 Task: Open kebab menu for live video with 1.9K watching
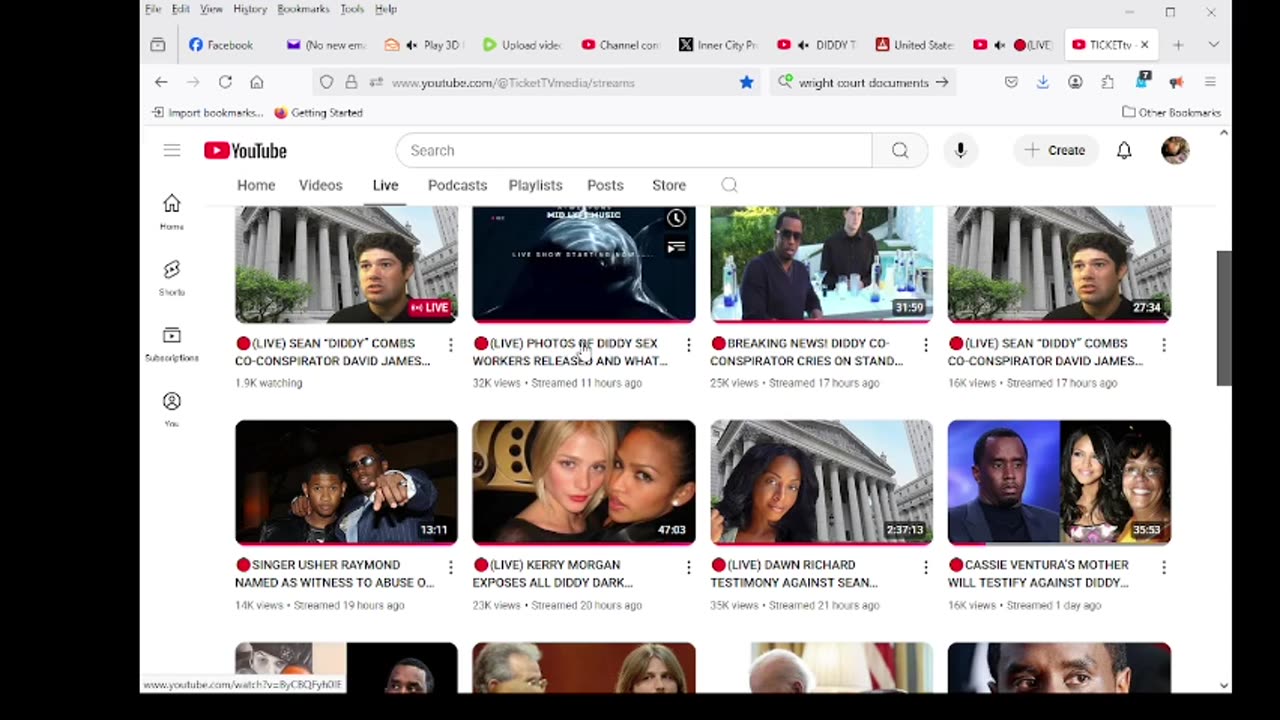pyautogui.click(x=450, y=345)
